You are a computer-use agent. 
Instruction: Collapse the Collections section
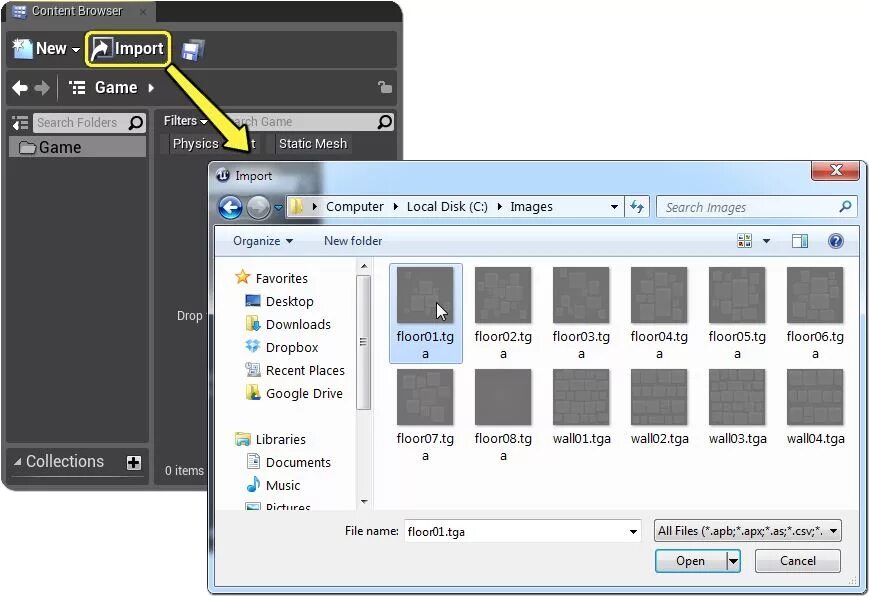tap(18, 462)
